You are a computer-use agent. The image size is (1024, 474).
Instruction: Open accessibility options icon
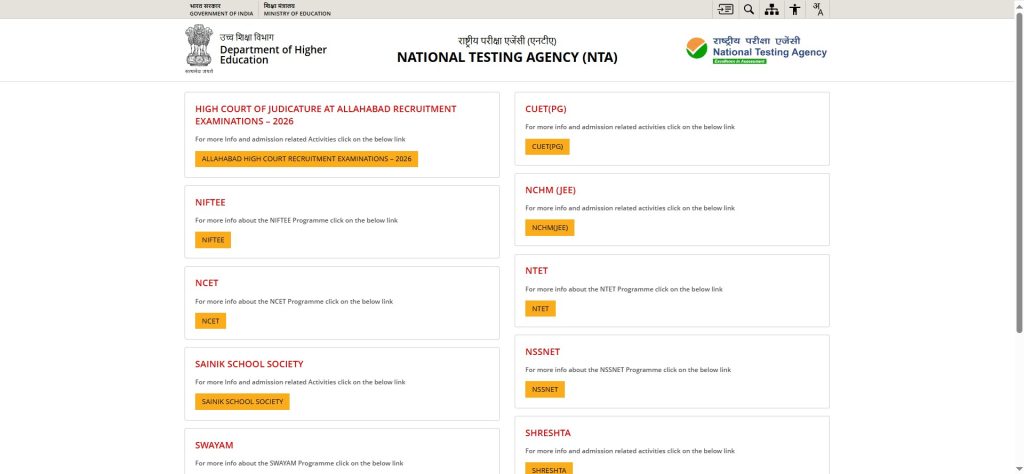tap(795, 9)
